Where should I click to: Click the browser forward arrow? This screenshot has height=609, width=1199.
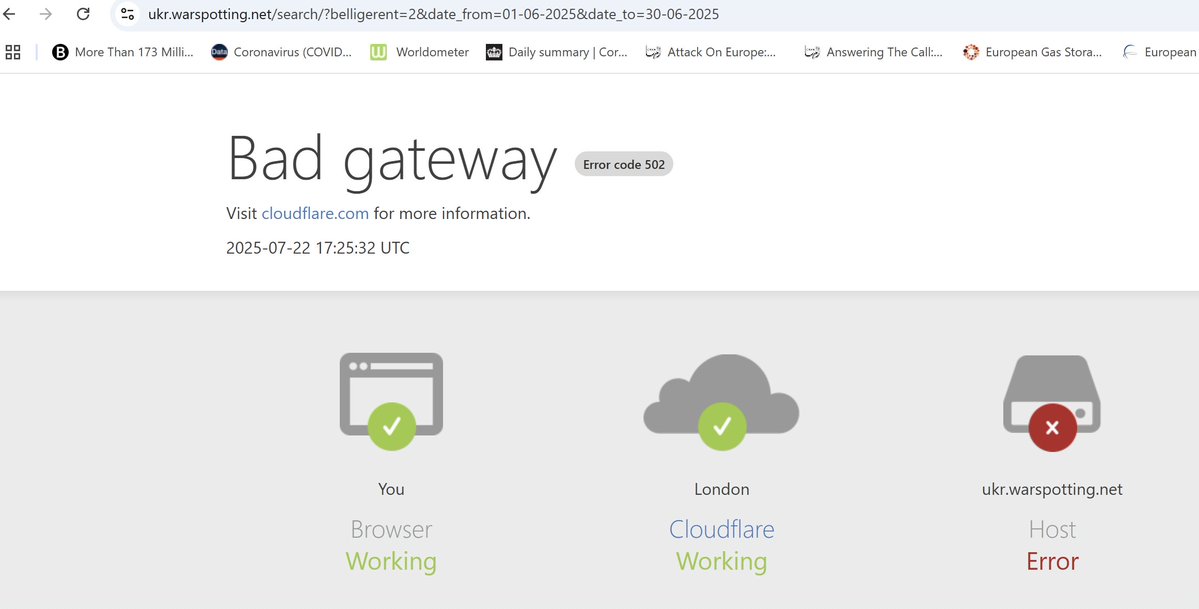pyautogui.click(x=46, y=14)
